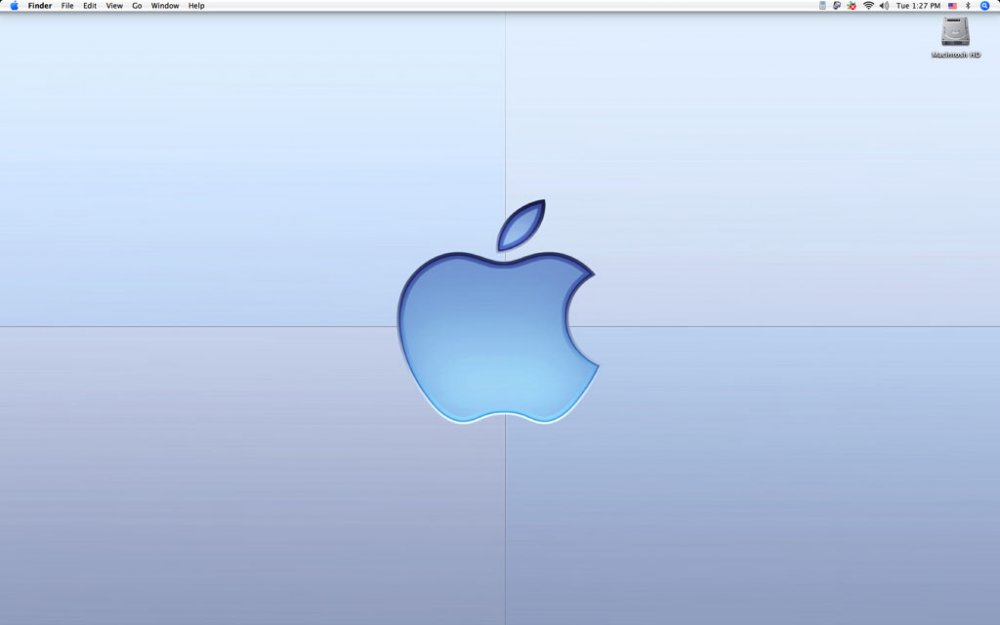Open Spotlight search

point(984,6)
